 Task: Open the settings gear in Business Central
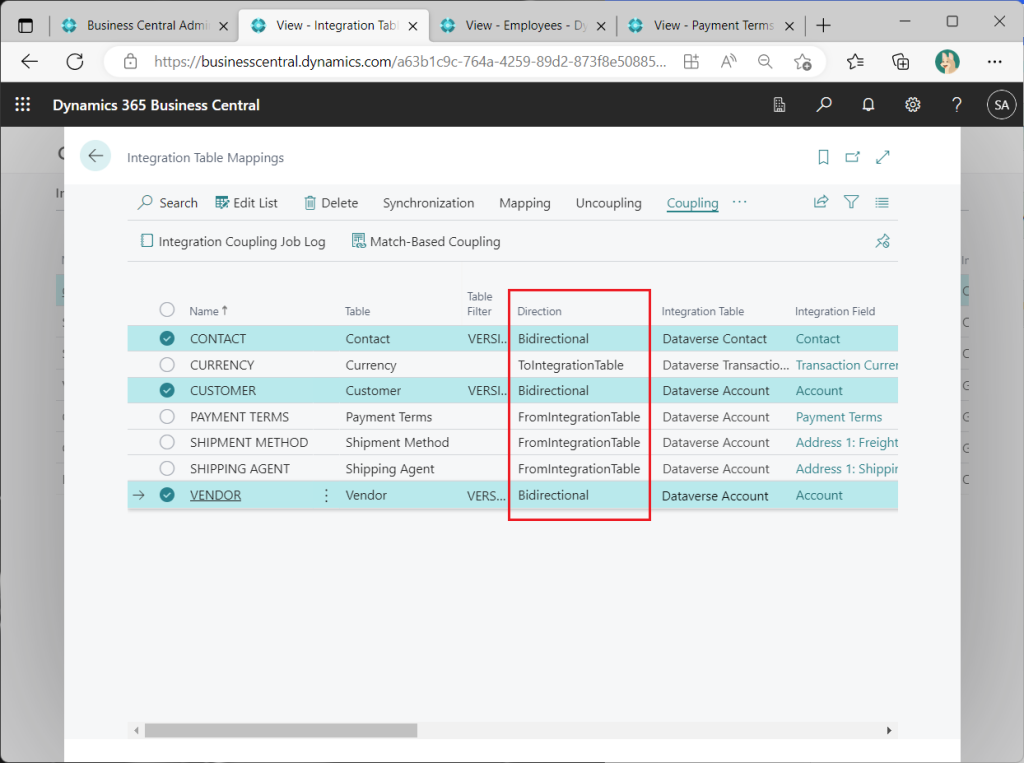(x=912, y=105)
